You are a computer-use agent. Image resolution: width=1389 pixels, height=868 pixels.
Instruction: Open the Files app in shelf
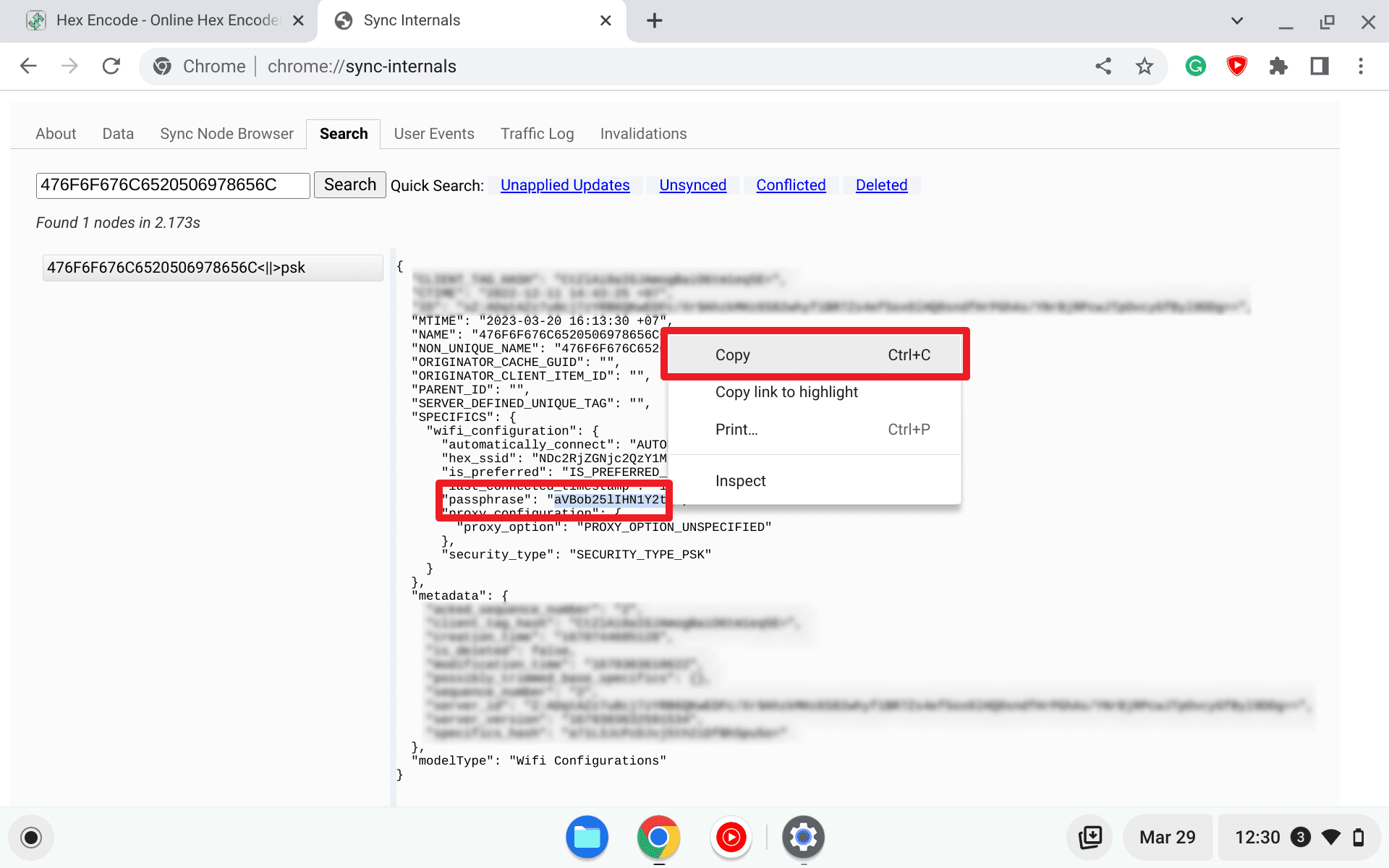point(587,838)
